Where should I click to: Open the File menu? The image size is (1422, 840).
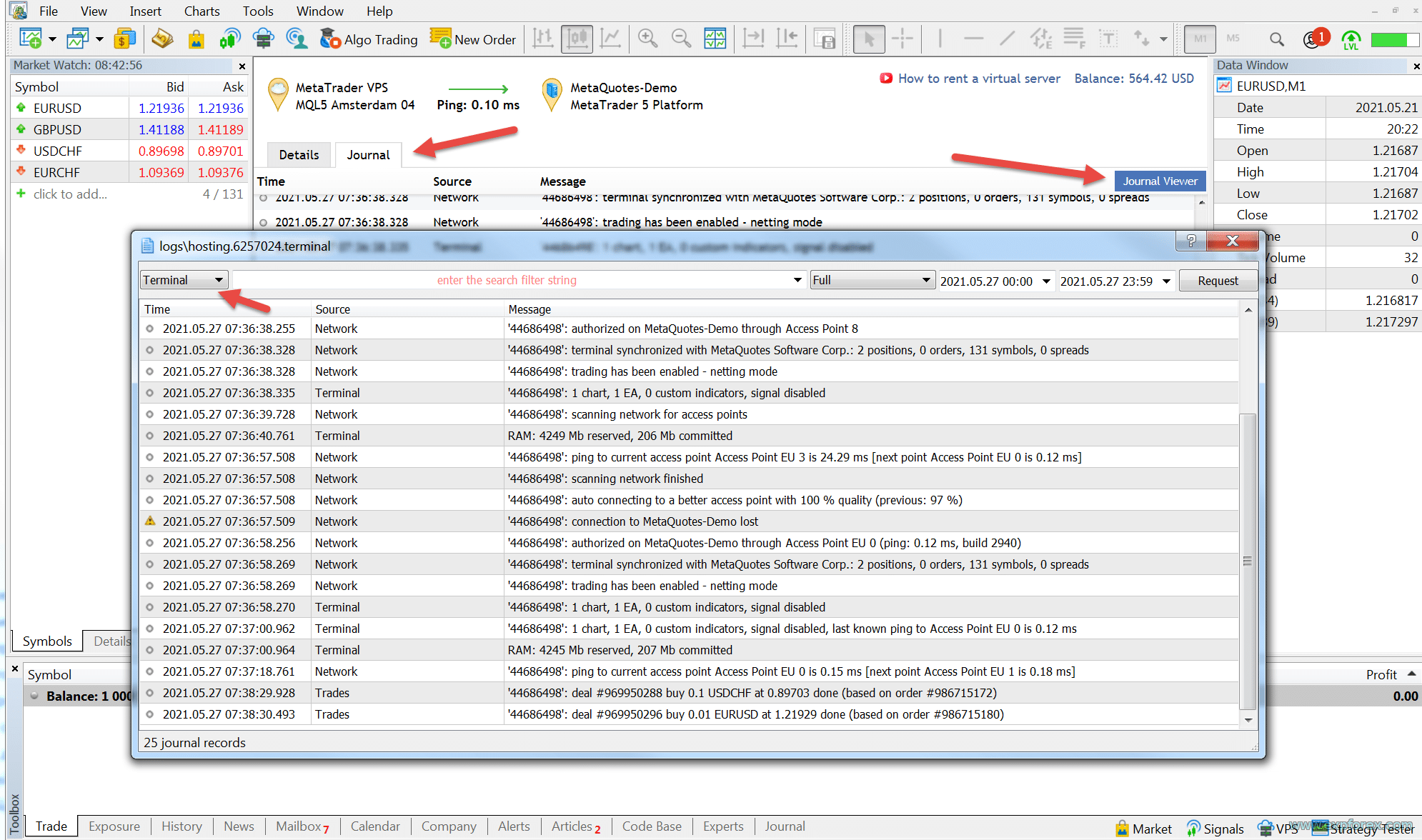(49, 11)
